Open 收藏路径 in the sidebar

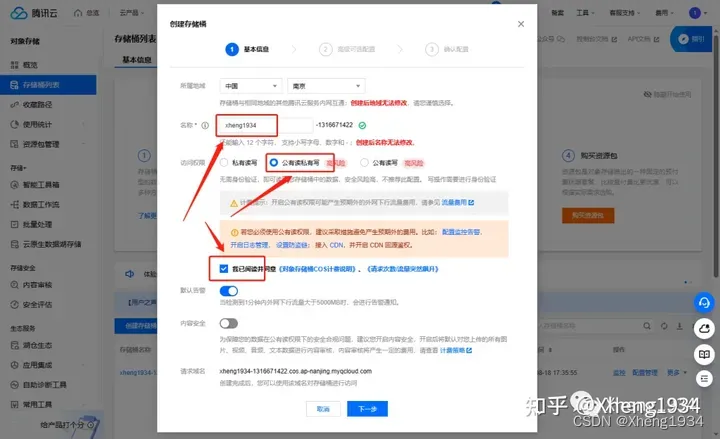point(38,105)
